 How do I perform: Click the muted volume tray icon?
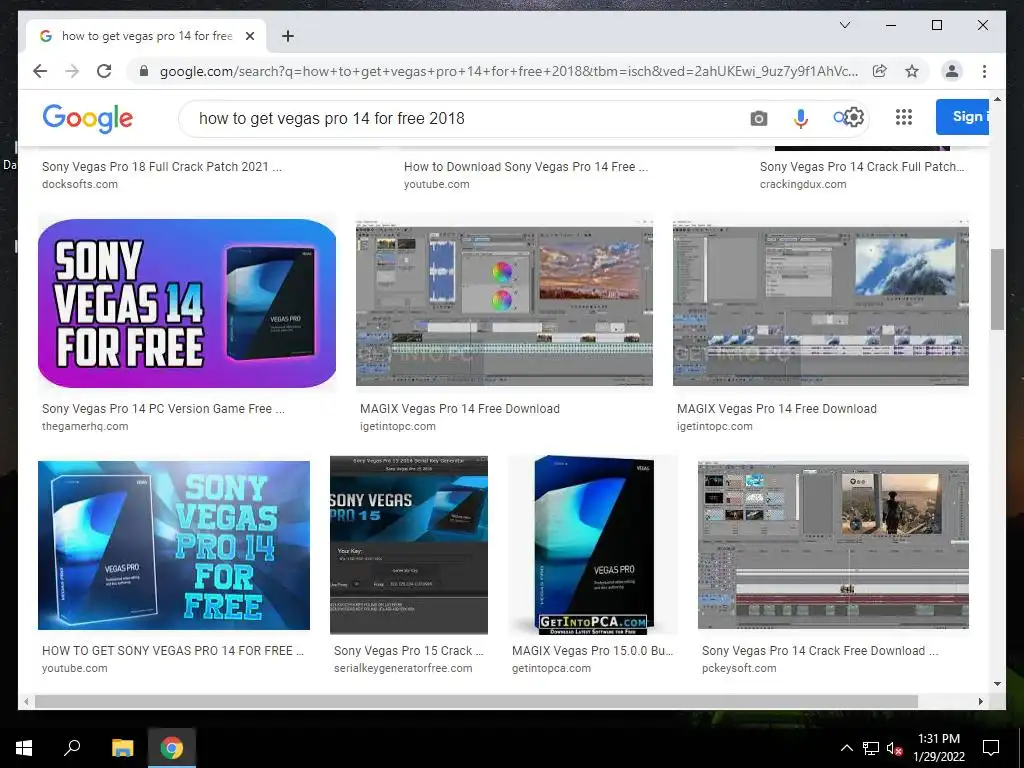pos(895,748)
